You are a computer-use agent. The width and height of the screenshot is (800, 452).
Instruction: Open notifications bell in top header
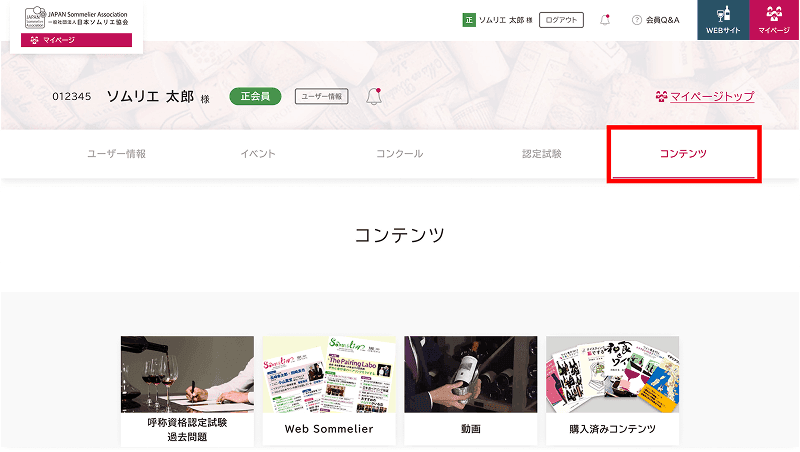coord(605,20)
